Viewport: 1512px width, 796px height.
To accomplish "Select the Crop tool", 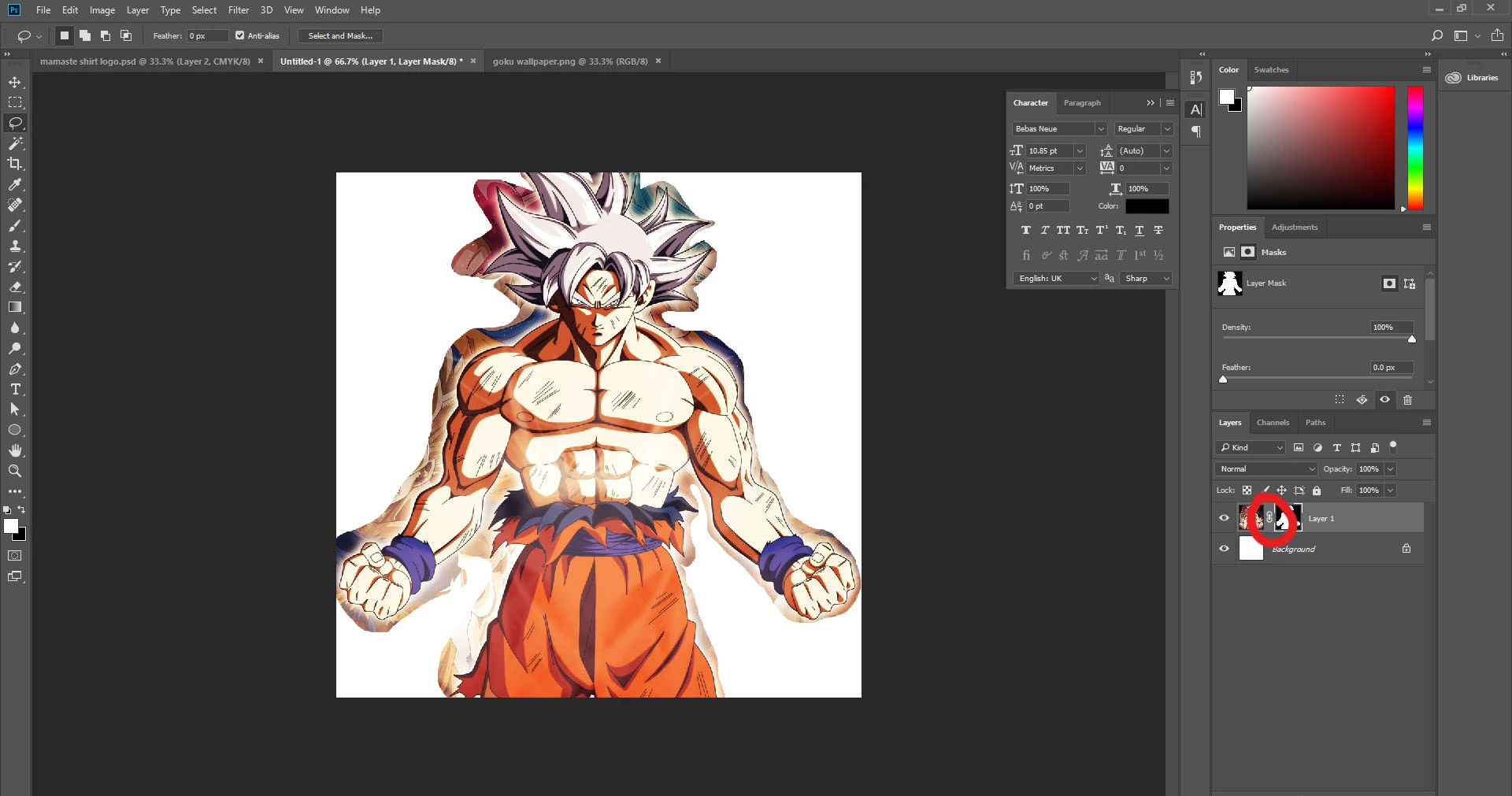I will tap(15, 164).
